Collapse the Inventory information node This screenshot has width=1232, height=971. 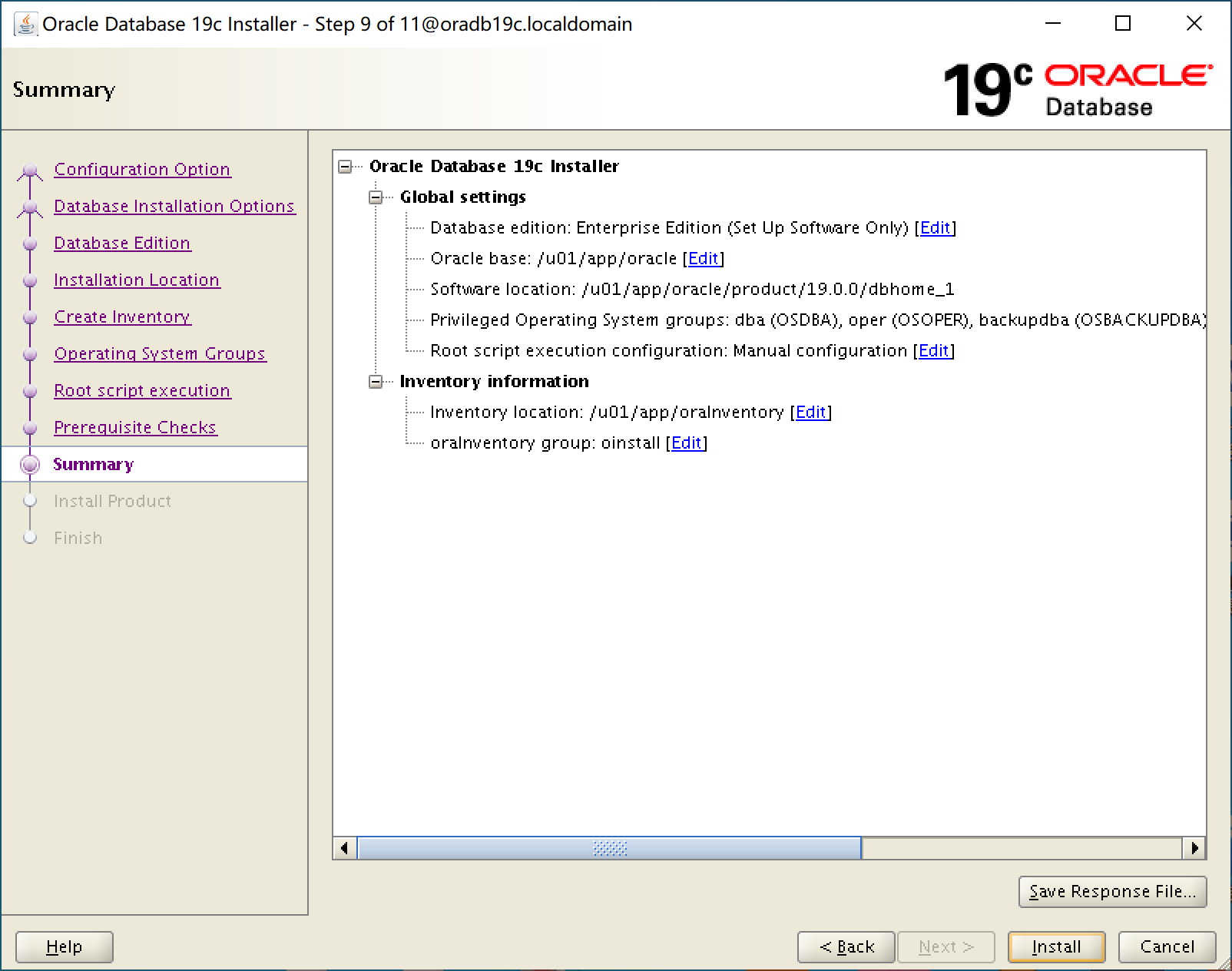(376, 382)
